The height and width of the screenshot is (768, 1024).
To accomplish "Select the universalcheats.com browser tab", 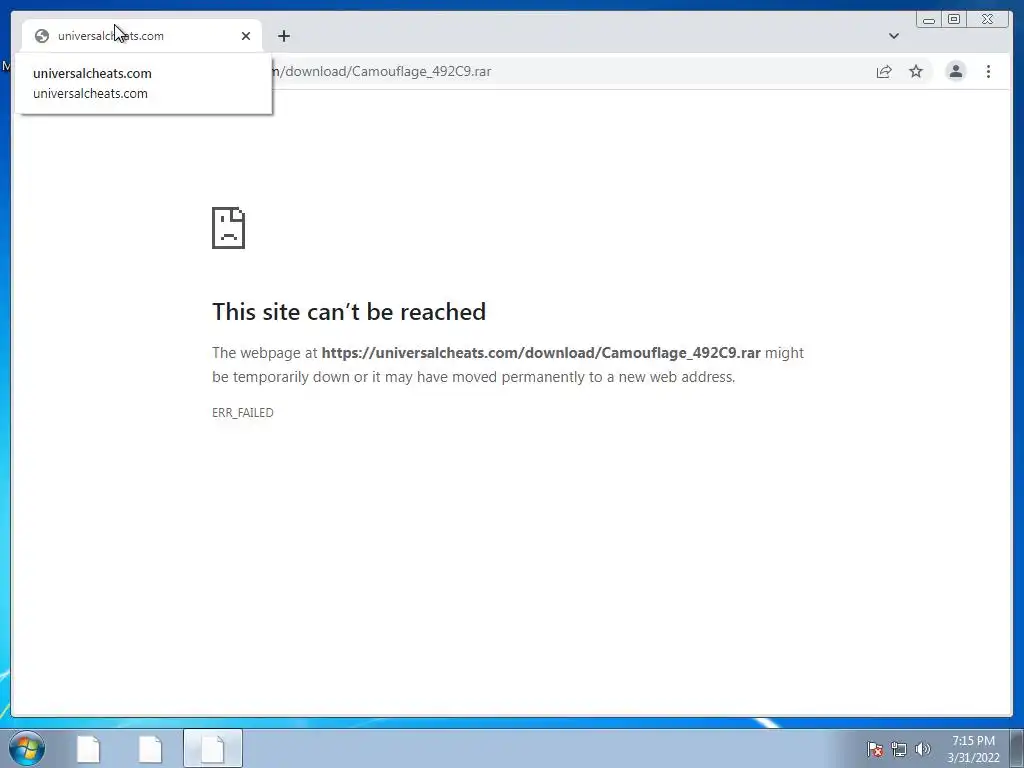I will 142,36.
